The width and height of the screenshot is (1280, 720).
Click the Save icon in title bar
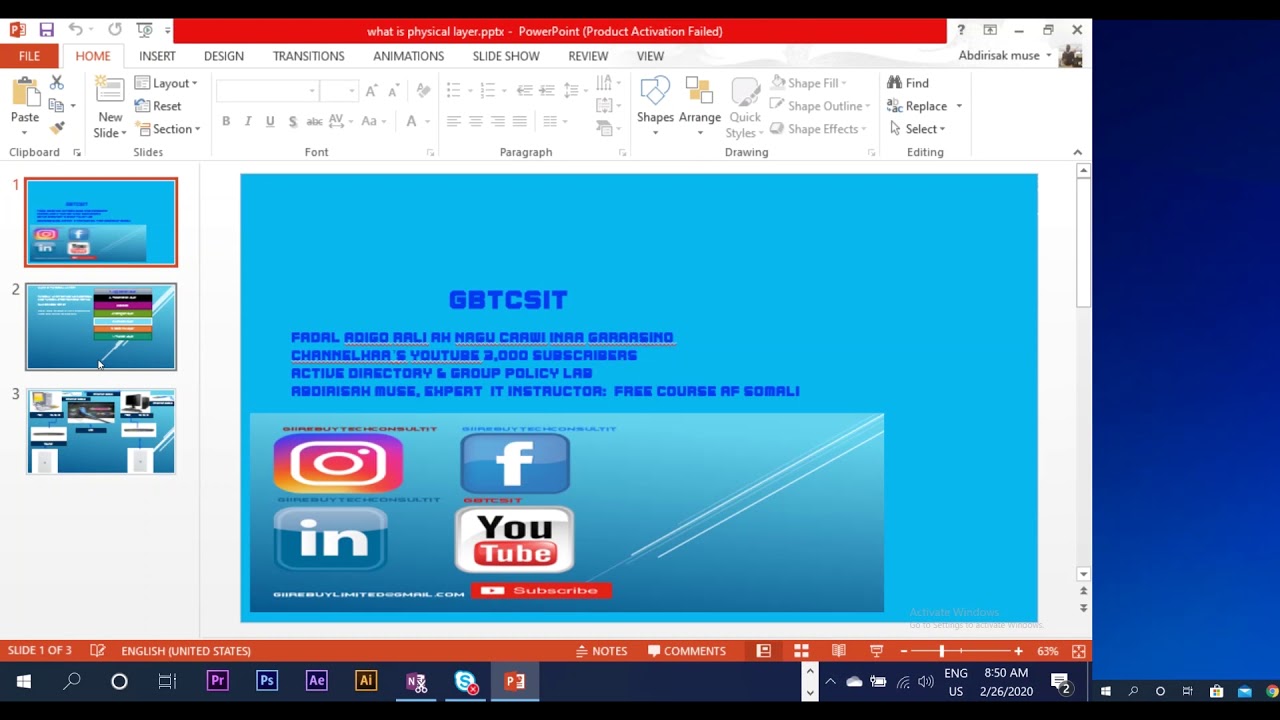coord(46,30)
